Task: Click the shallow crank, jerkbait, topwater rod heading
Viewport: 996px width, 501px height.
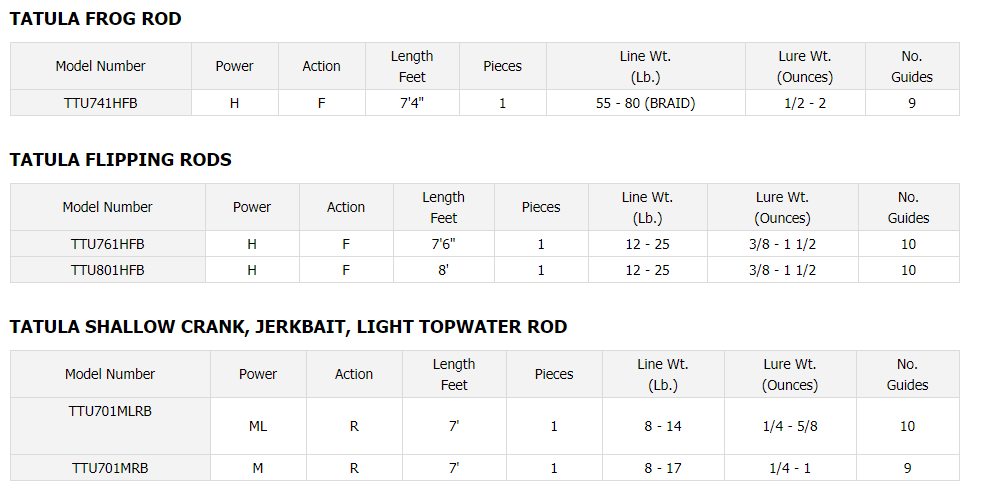Action: tap(288, 327)
